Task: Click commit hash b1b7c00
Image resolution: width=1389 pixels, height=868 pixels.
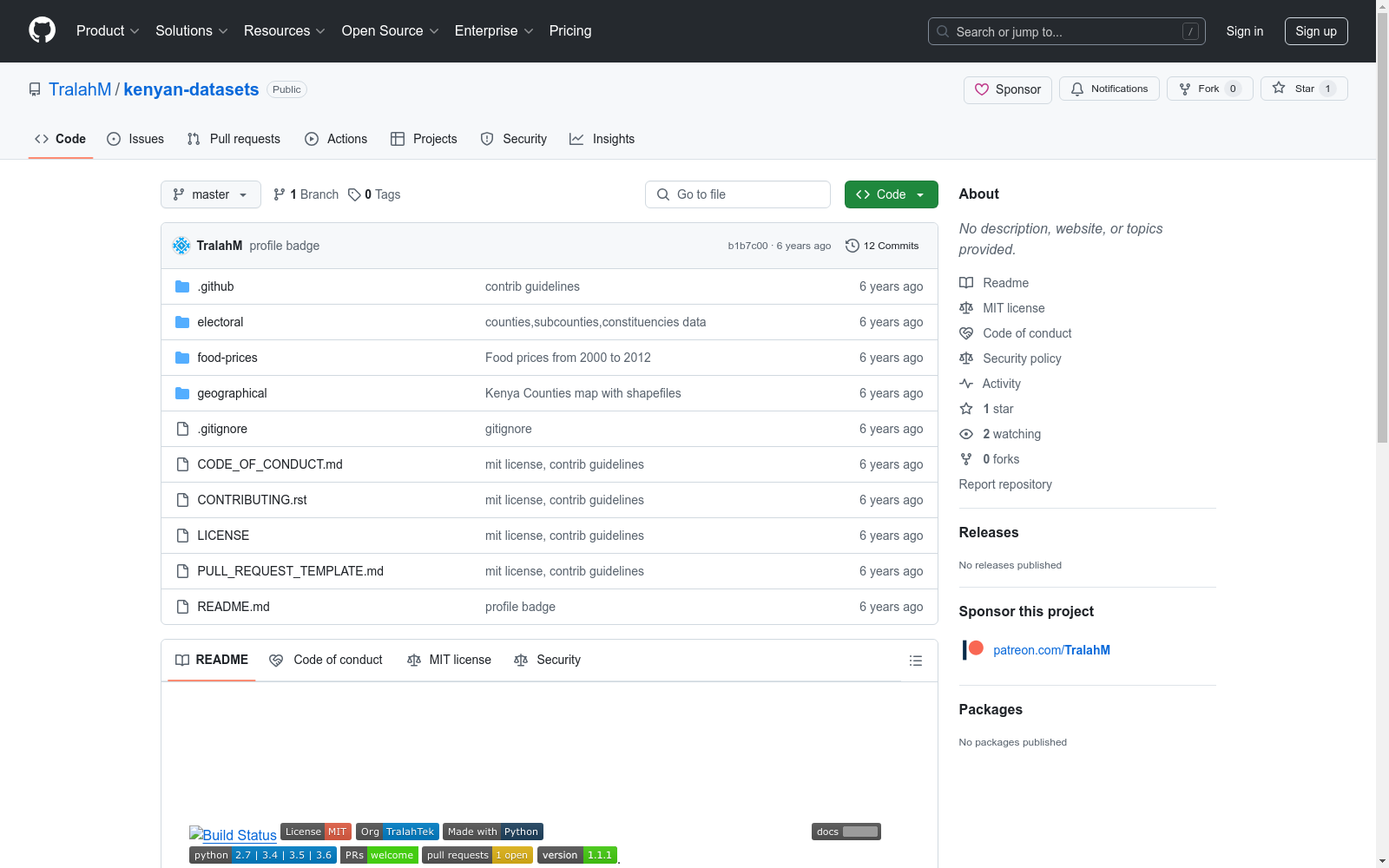Action: pyautogui.click(x=747, y=246)
